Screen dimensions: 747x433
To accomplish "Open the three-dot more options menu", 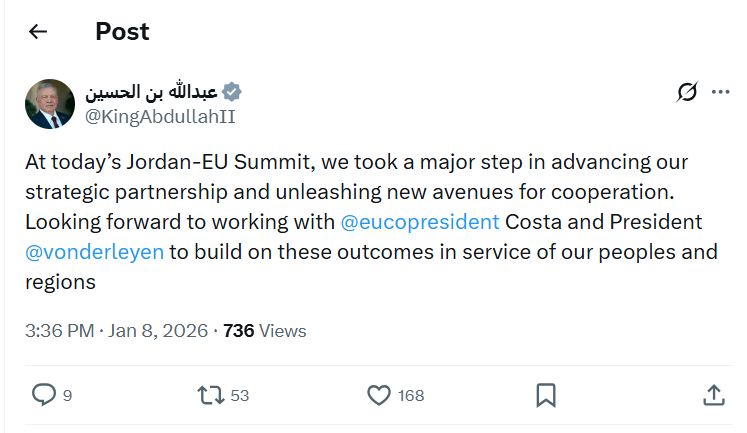I will coord(720,93).
